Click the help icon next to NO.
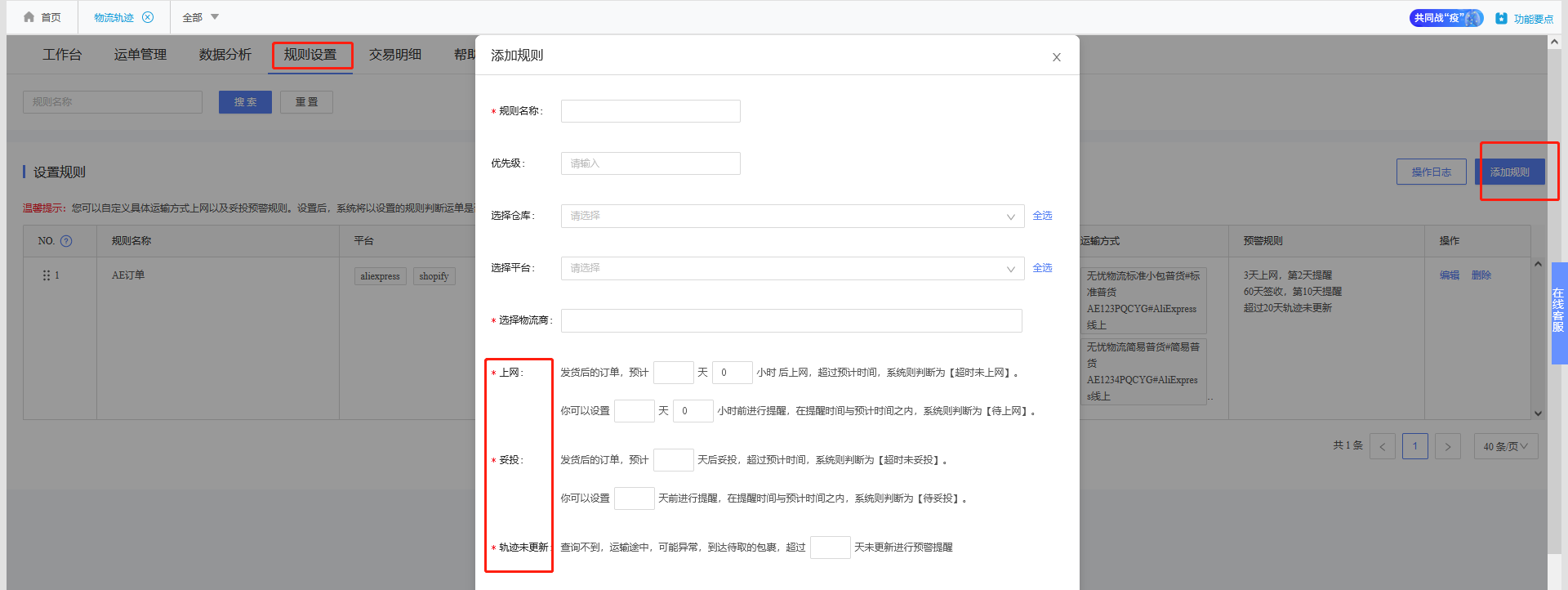1568x590 pixels. tap(66, 241)
